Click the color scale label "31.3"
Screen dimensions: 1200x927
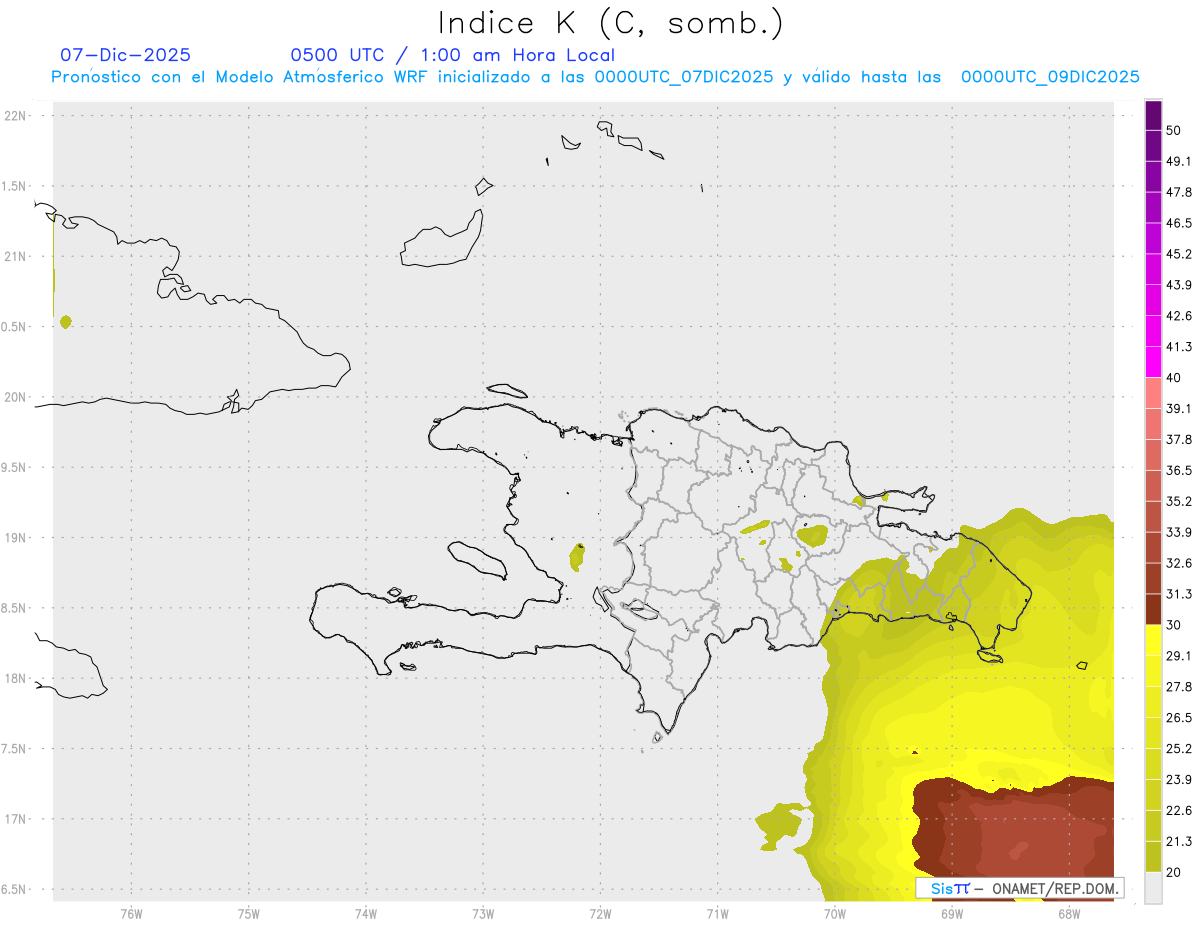click(x=1179, y=594)
